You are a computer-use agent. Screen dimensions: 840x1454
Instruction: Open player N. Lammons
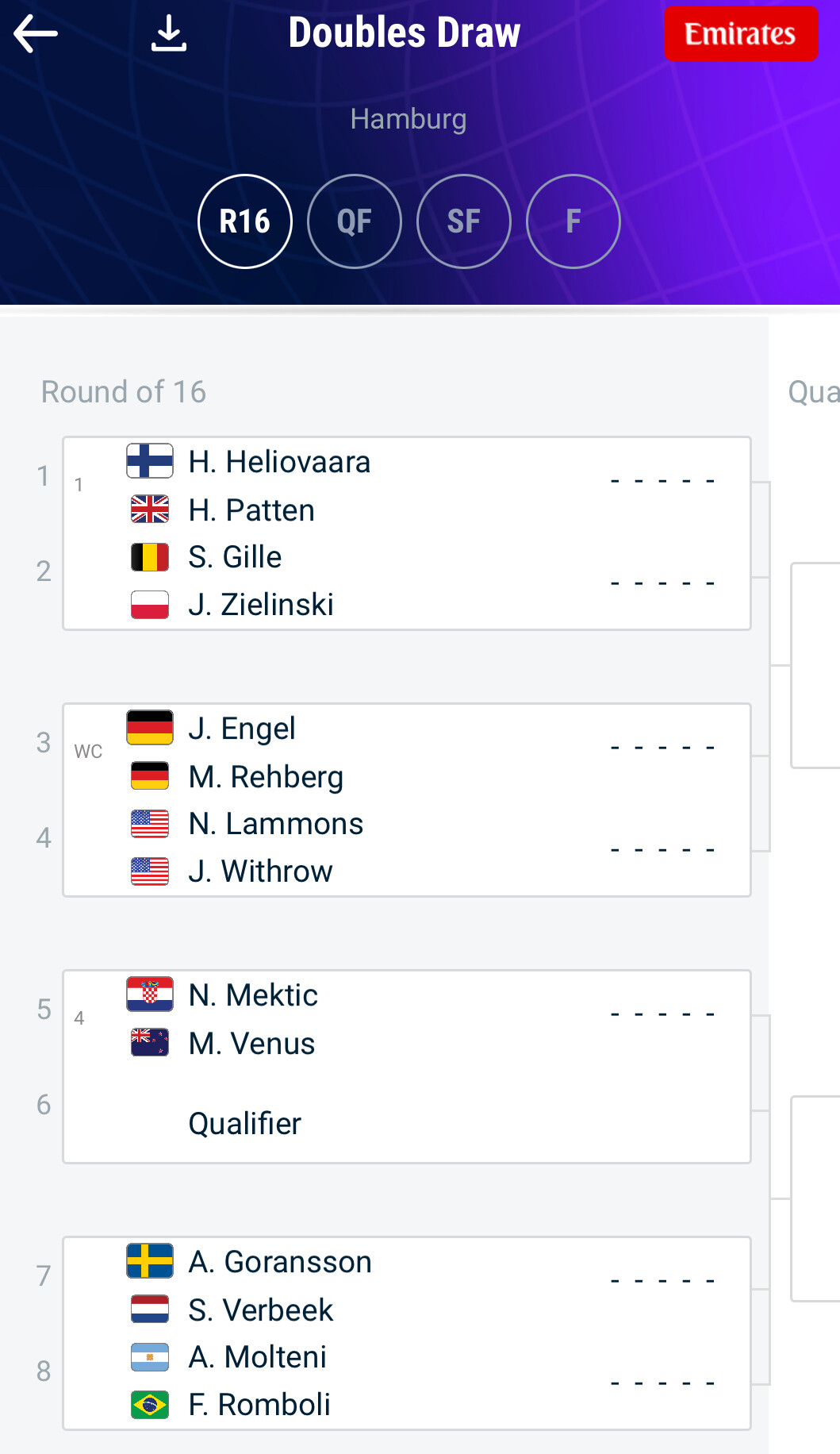[x=275, y=824]
